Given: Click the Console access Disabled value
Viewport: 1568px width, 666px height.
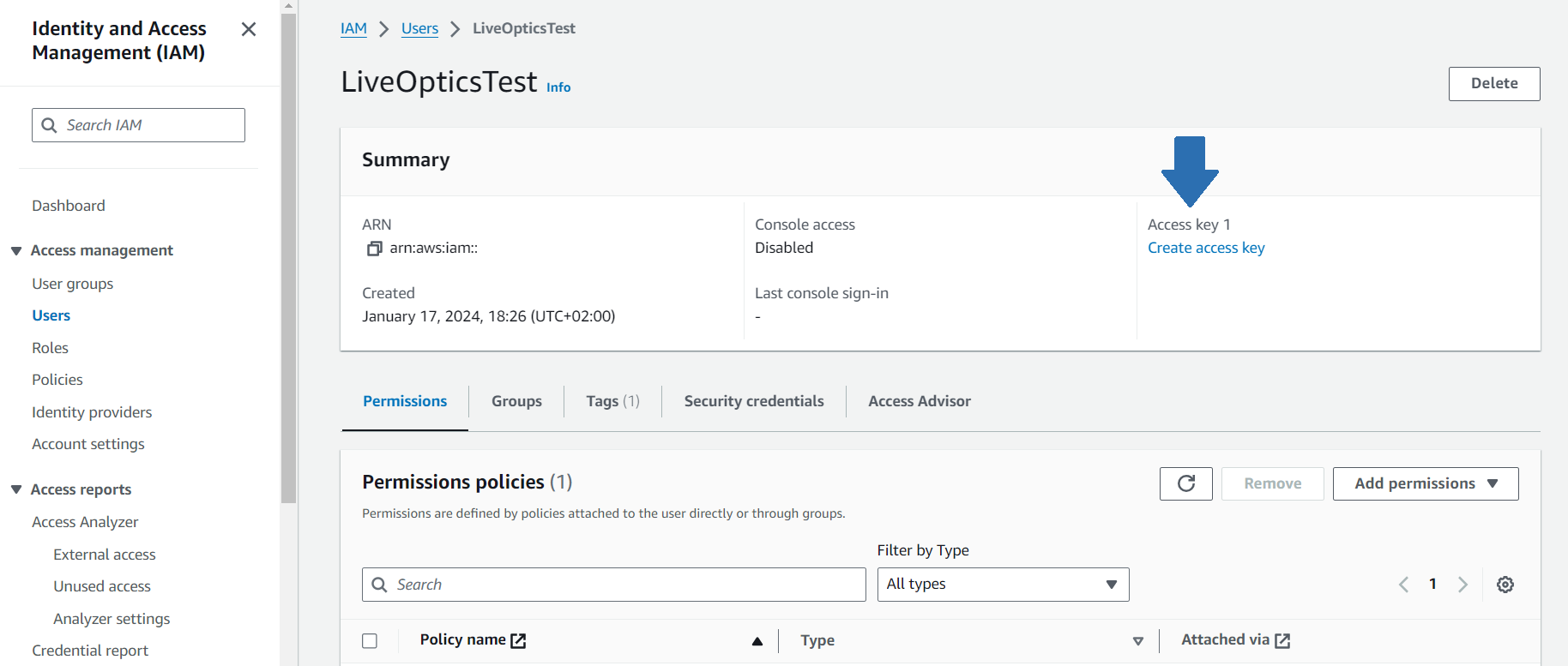Looking at the screenshot, I should point(784,248).
